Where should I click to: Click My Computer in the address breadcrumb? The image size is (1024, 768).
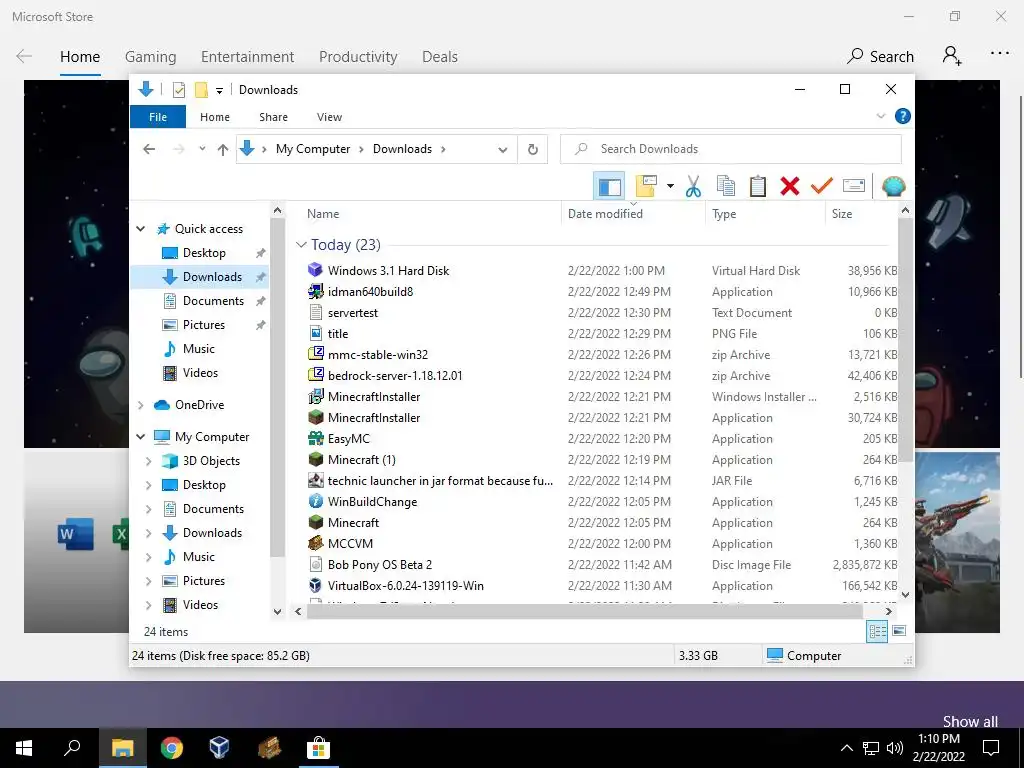pyautogui.click(x=313, y=149)
